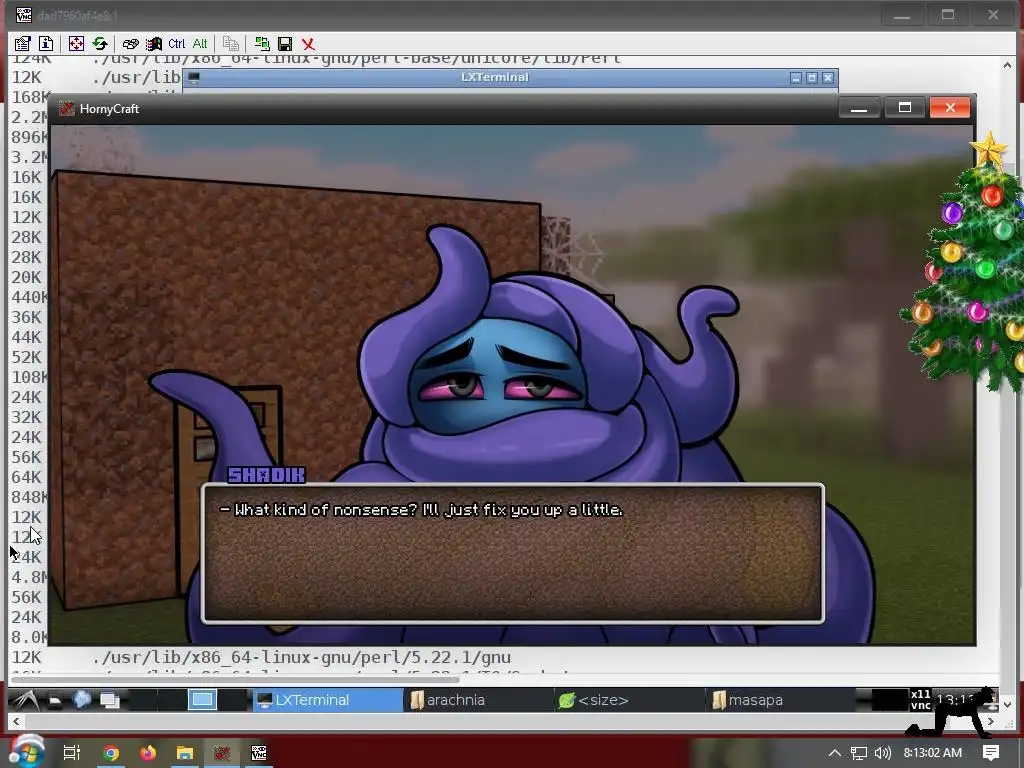Switch to LXTerminal in remote taskbar
Viewport: 1024px width, 768px height.
[328, 700]
